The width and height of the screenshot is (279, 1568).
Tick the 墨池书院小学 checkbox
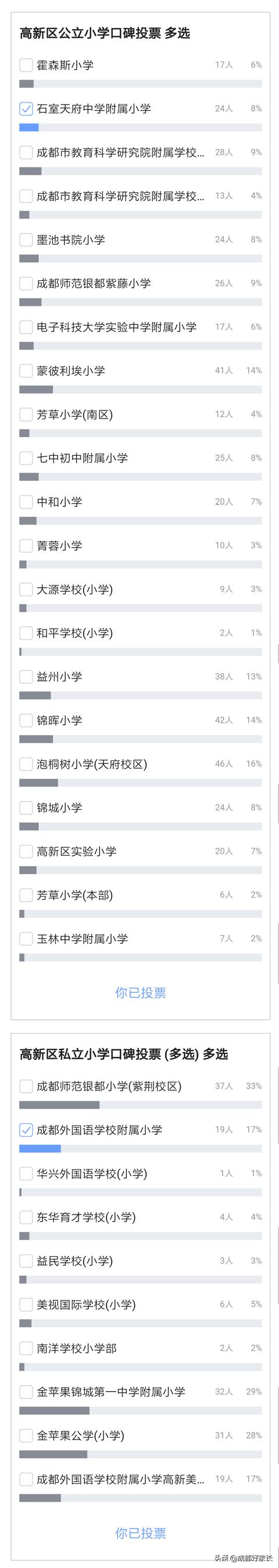[x=26, y=240]
